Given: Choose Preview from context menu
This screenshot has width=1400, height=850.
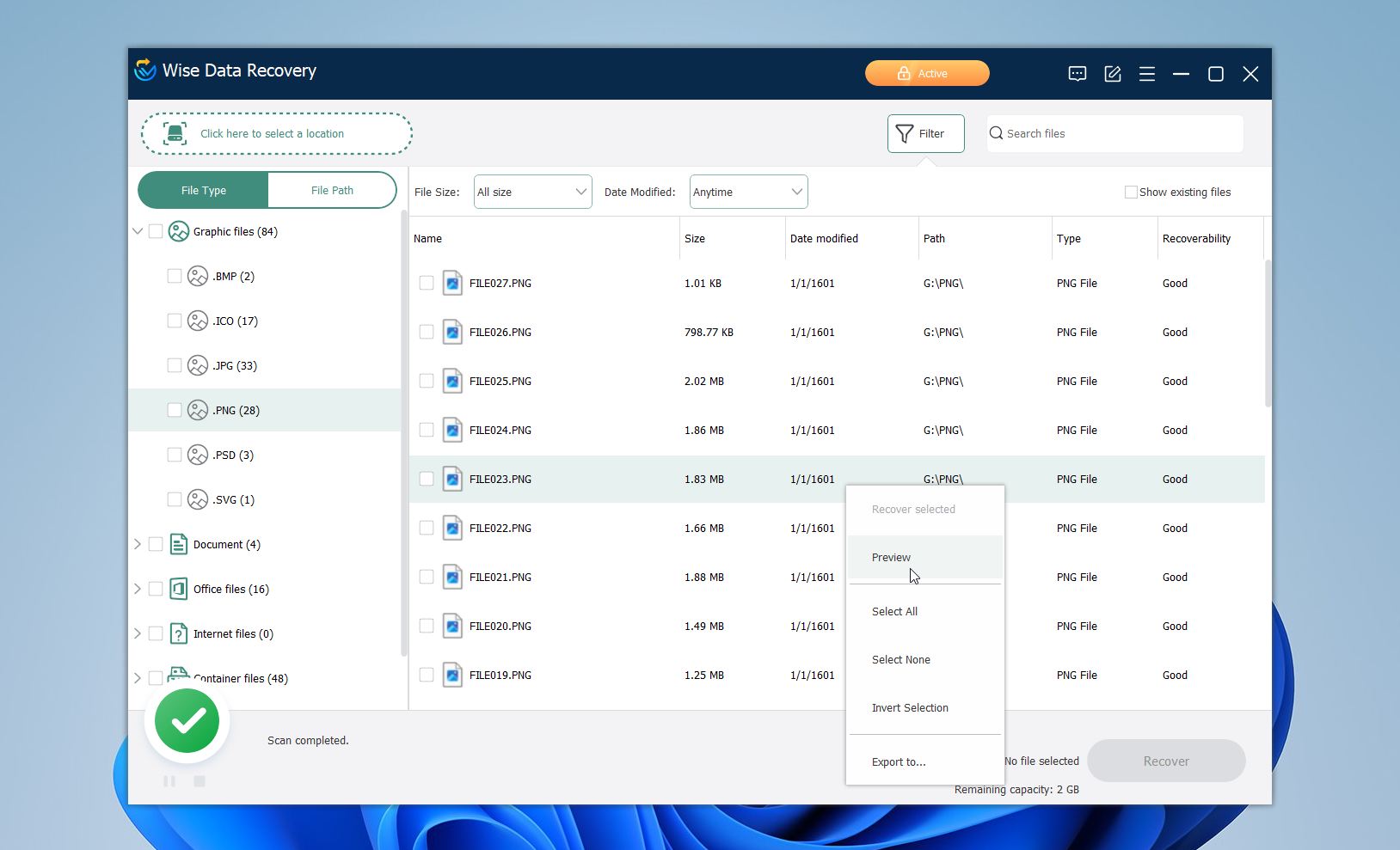Looking at the screenshot, I should point(891,557).
